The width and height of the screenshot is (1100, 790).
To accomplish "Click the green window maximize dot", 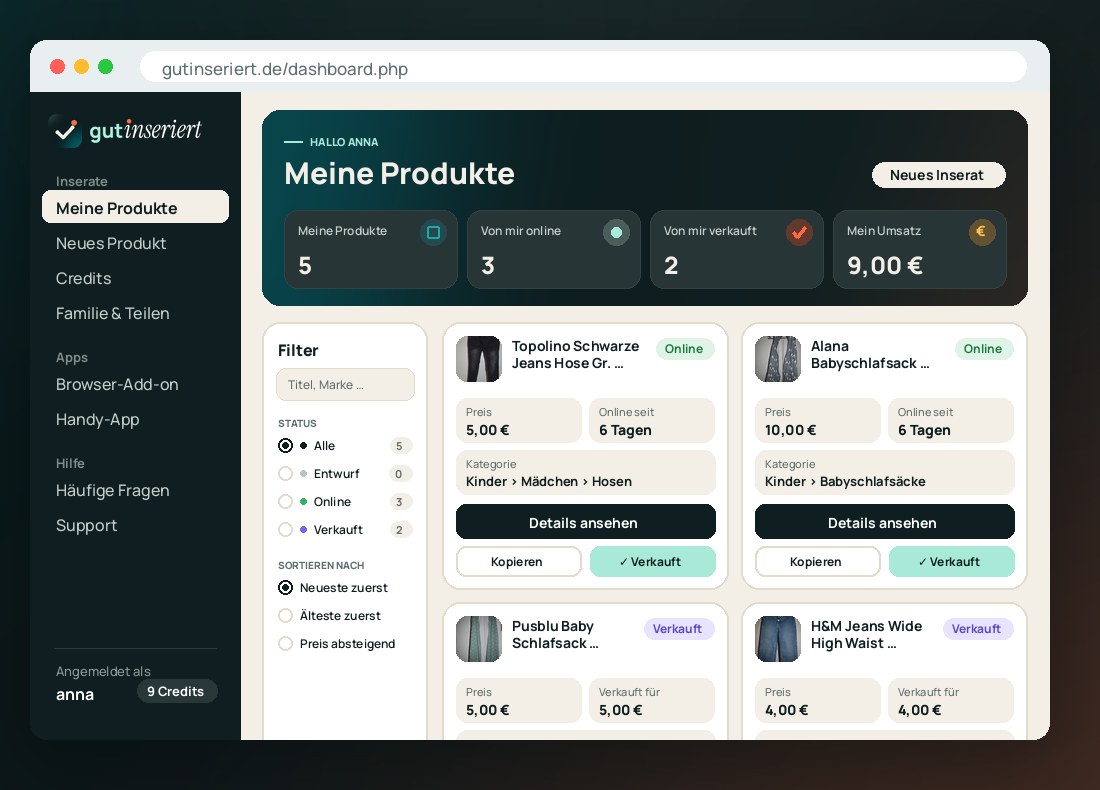I will [x=105, y=67].
